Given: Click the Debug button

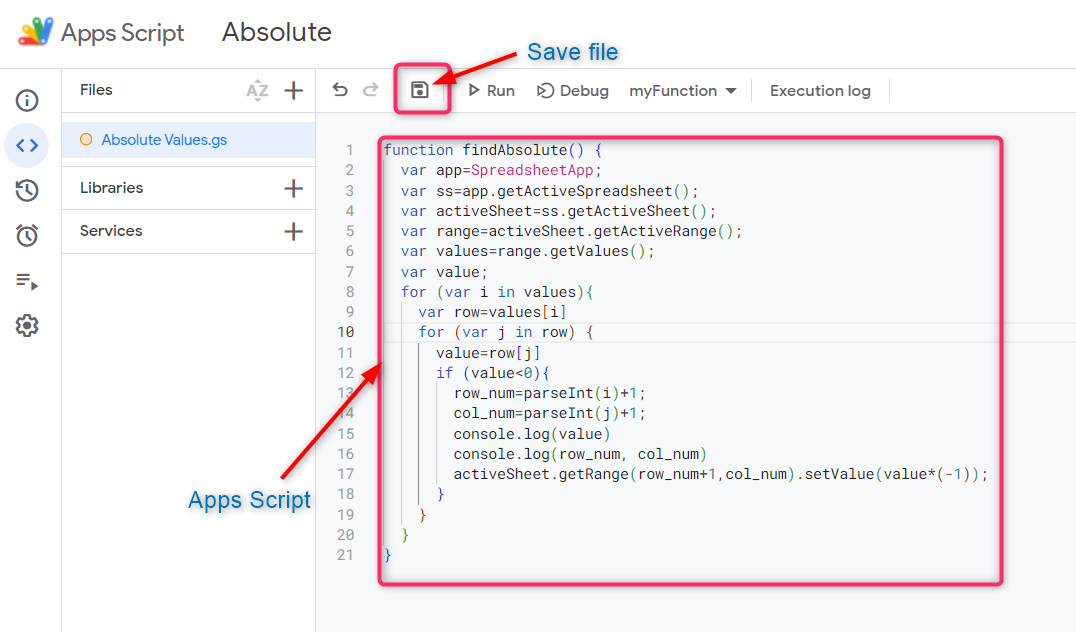Looking at the screenshot, I should (x=573, y=91).
